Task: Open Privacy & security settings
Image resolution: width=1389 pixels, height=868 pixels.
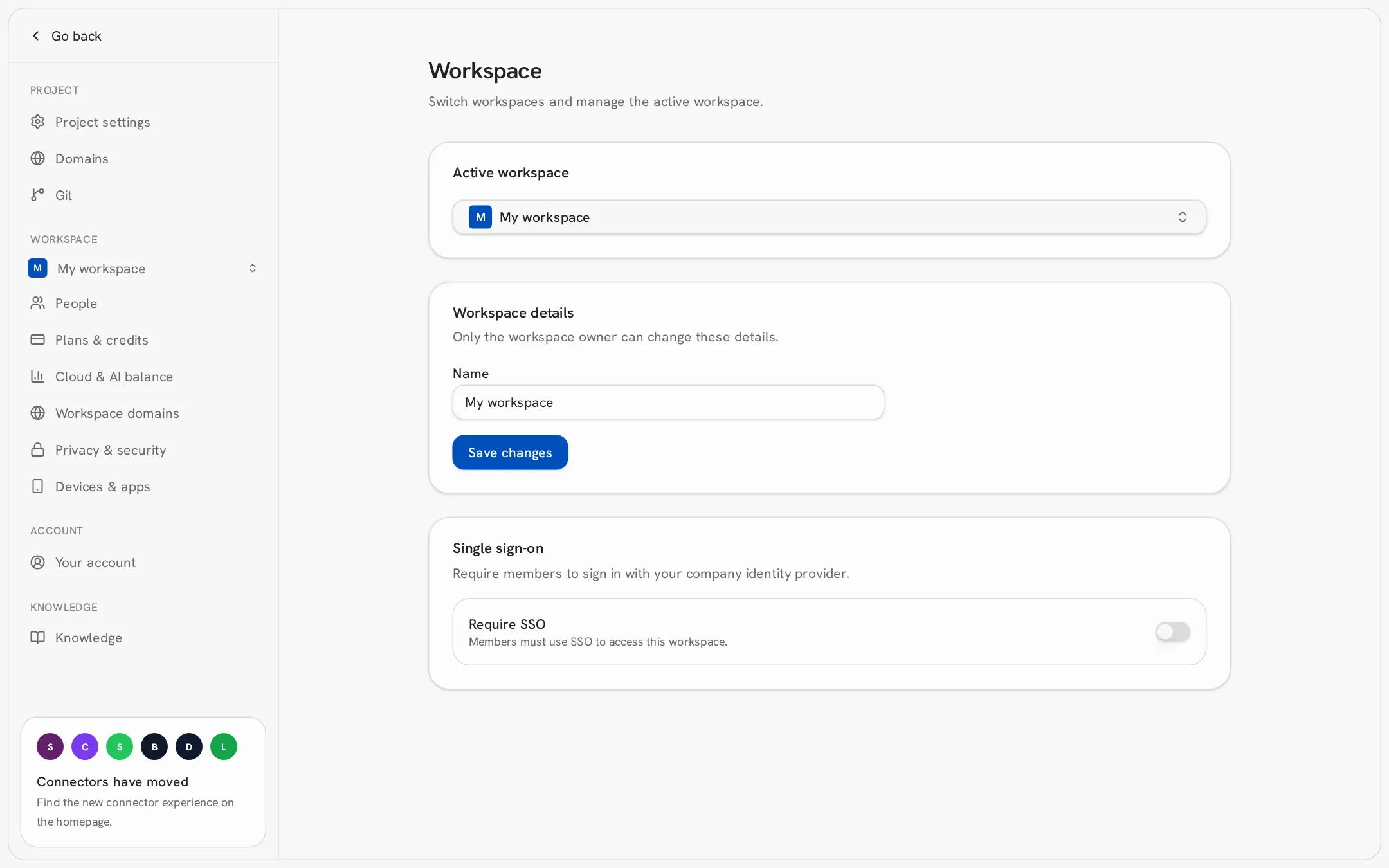Action: 143,449
